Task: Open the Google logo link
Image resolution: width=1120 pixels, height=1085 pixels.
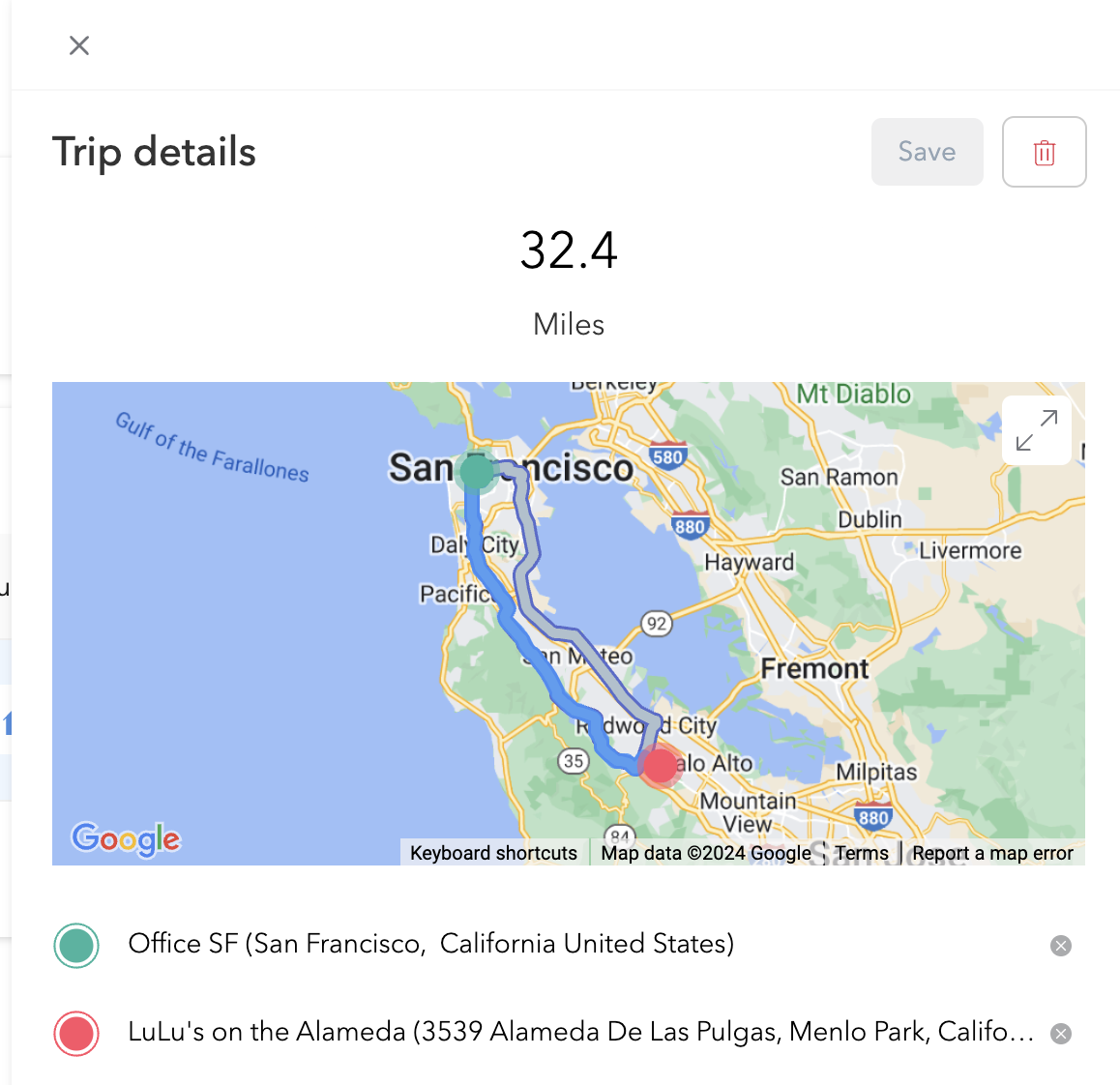Action: (126, 838)
